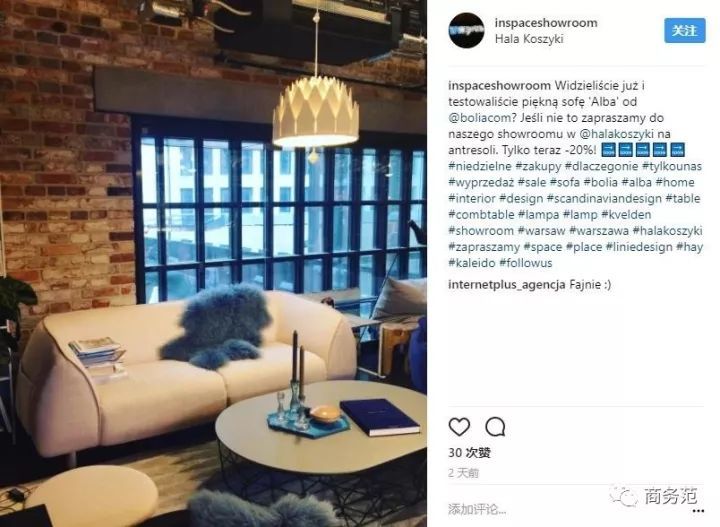Open Hala Koszyki location link

(x=529, y=39)
